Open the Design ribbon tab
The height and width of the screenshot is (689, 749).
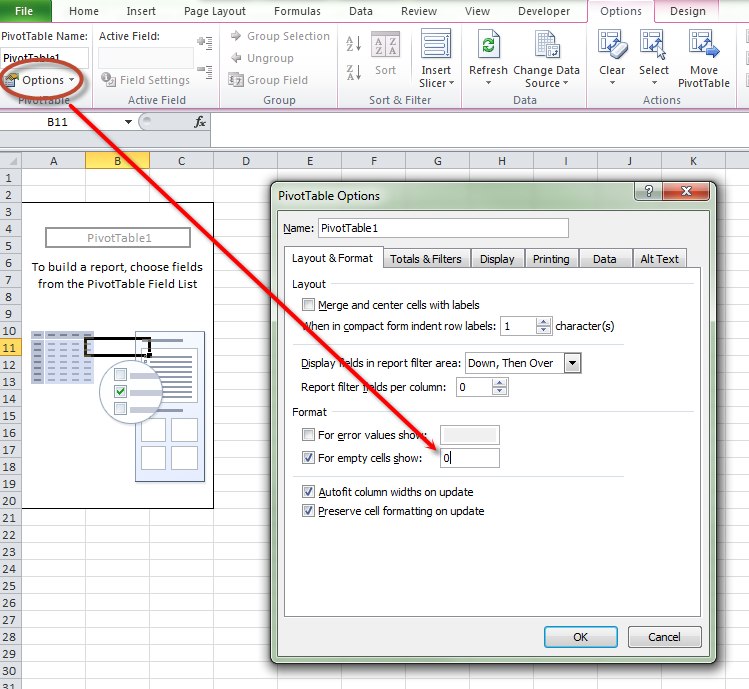[x=688, y=11]
